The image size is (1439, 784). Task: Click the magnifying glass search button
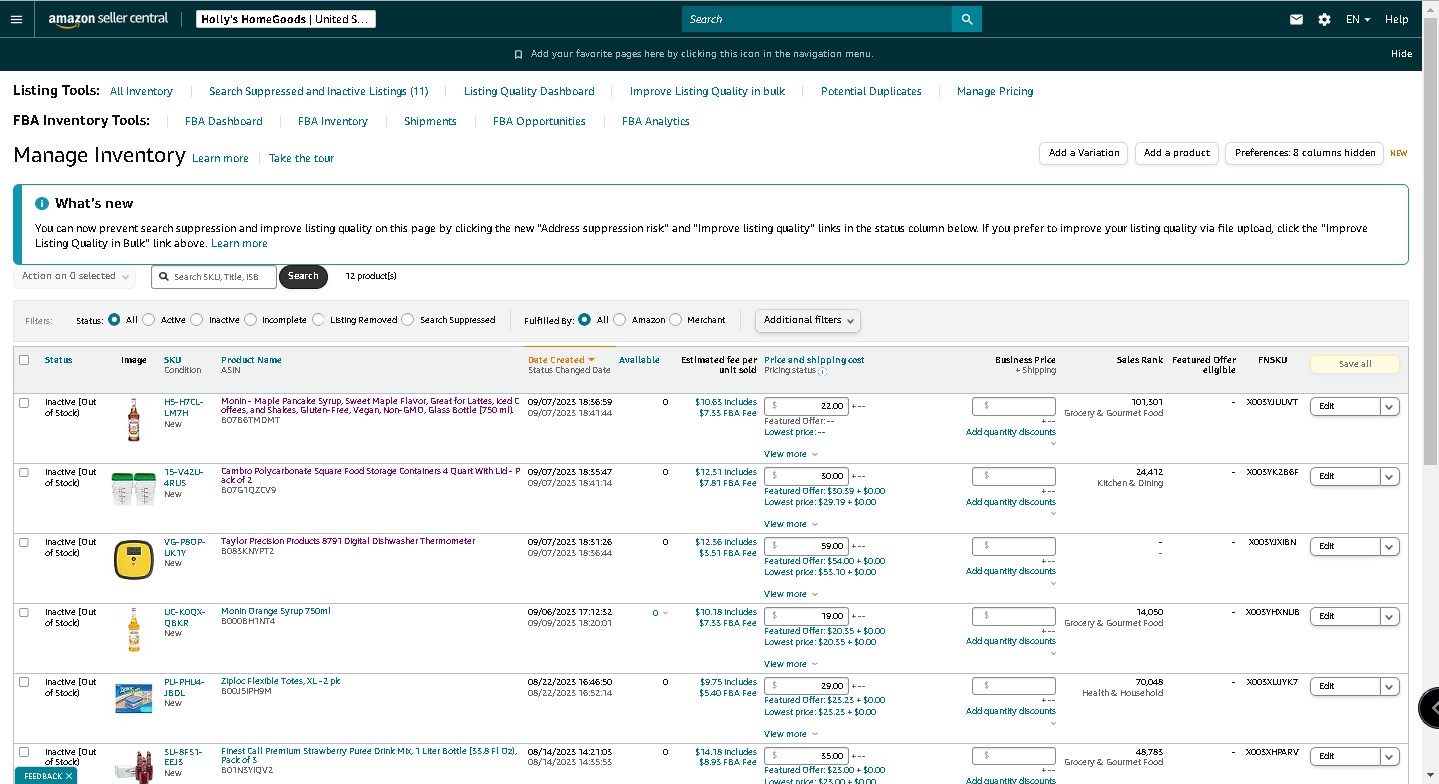coord(967,19)
